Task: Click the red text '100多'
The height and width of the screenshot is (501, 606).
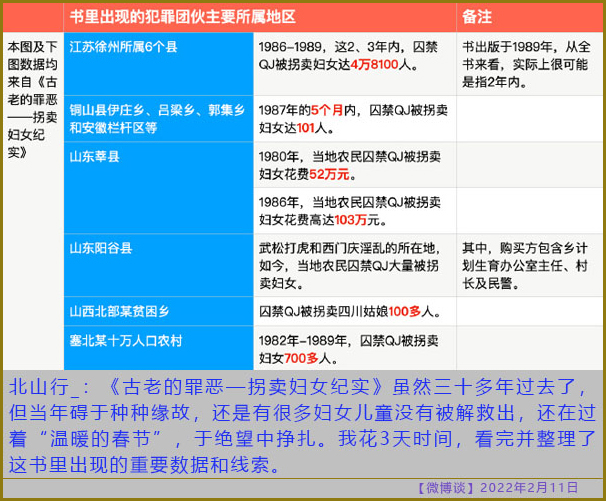Action: coord(404,311)
